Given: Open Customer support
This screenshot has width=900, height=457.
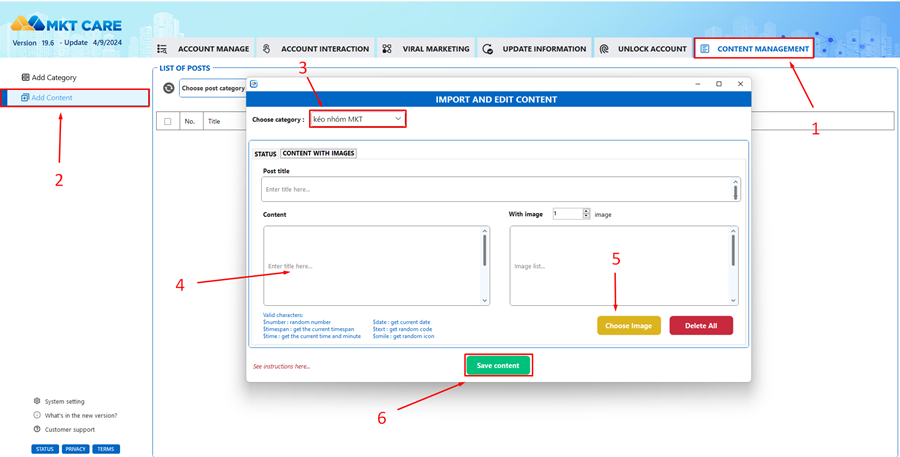Looking at the screenshot, I should (69, 429).
